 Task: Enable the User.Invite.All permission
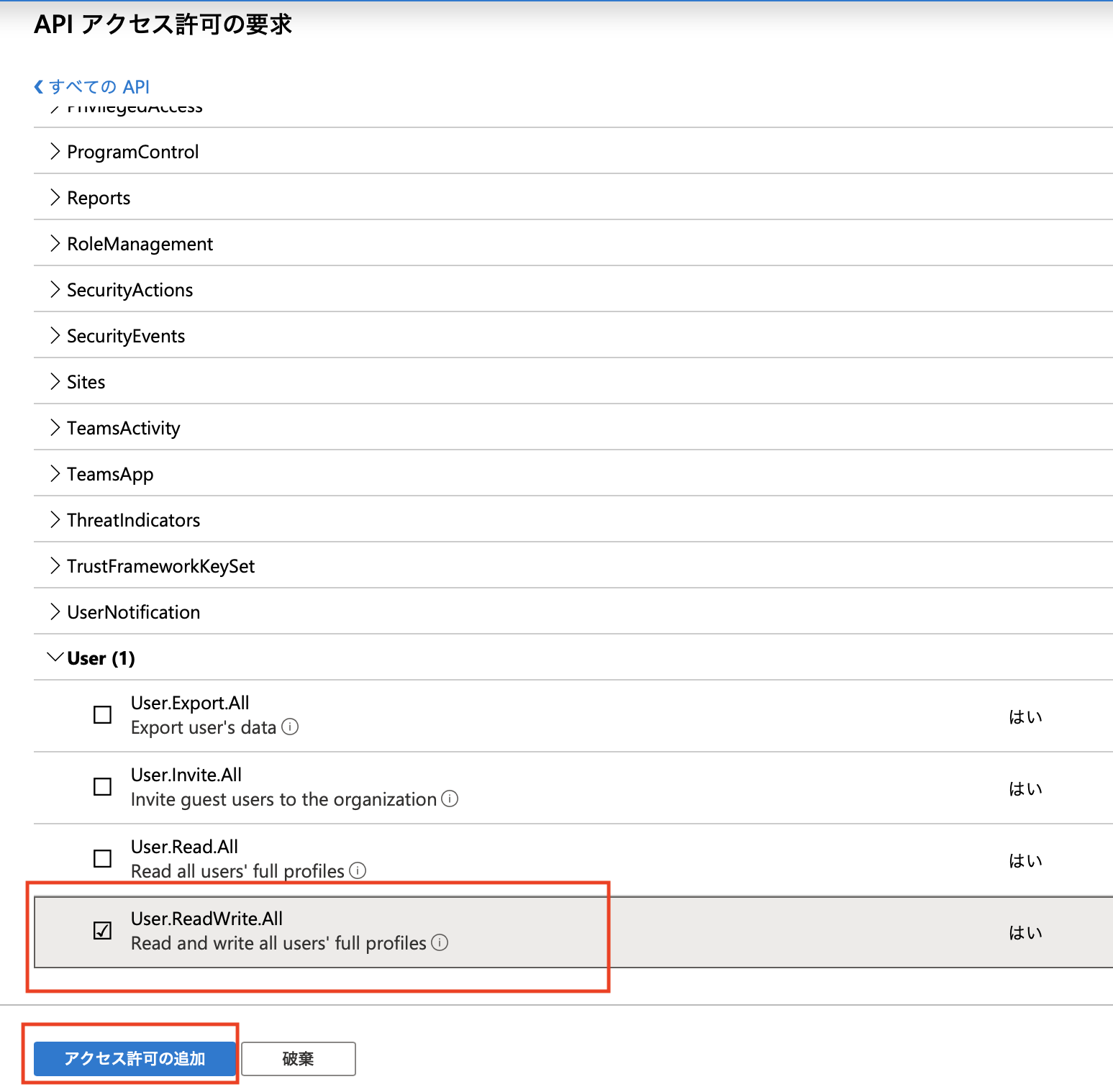pos(102,786)
